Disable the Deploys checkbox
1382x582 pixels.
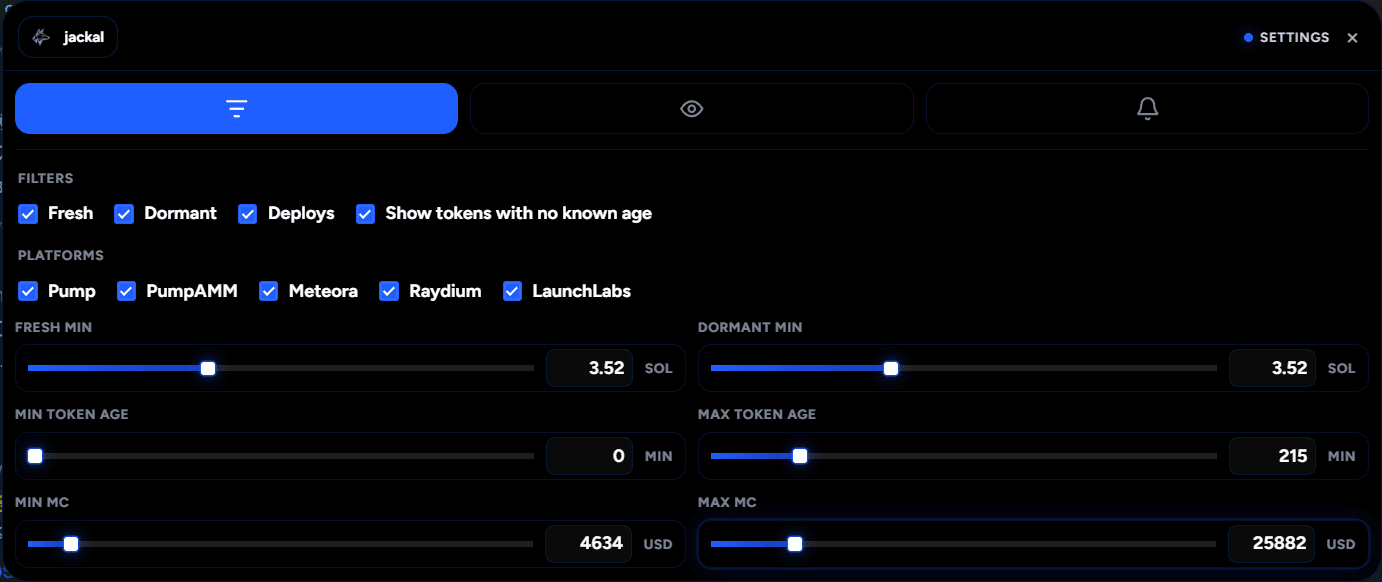[248, 214]
